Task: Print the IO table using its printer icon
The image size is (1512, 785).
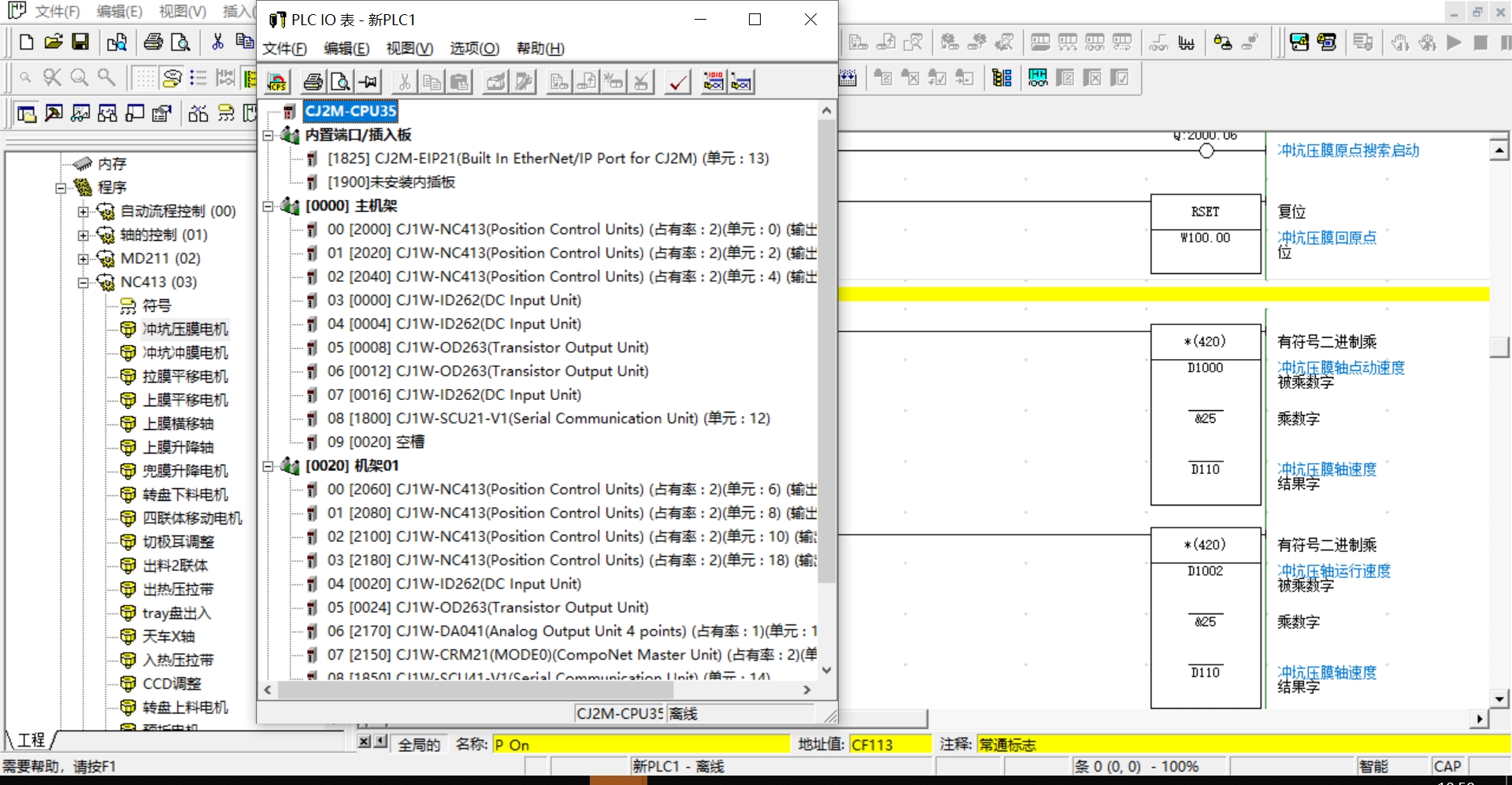Action: 313,81
